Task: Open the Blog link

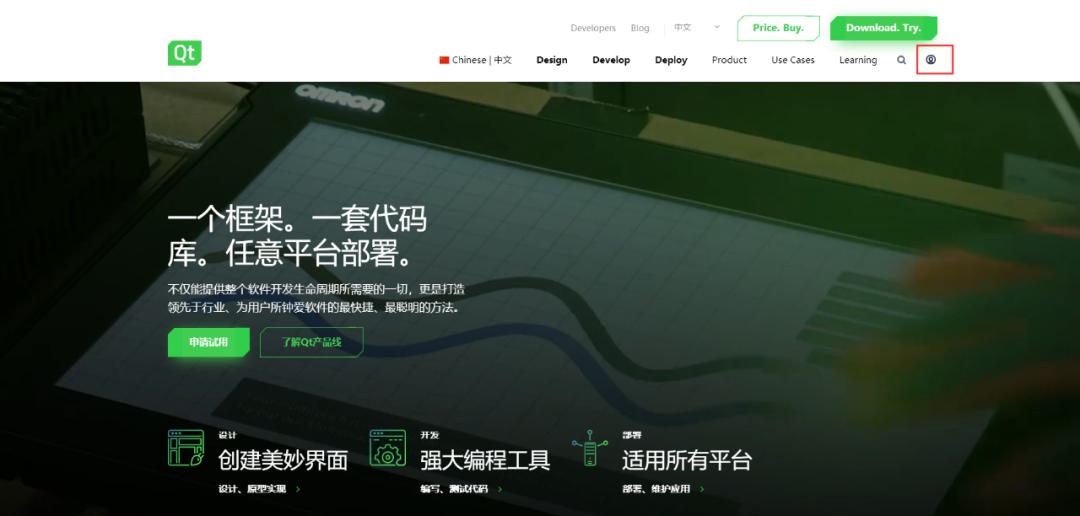Action: 640,28
